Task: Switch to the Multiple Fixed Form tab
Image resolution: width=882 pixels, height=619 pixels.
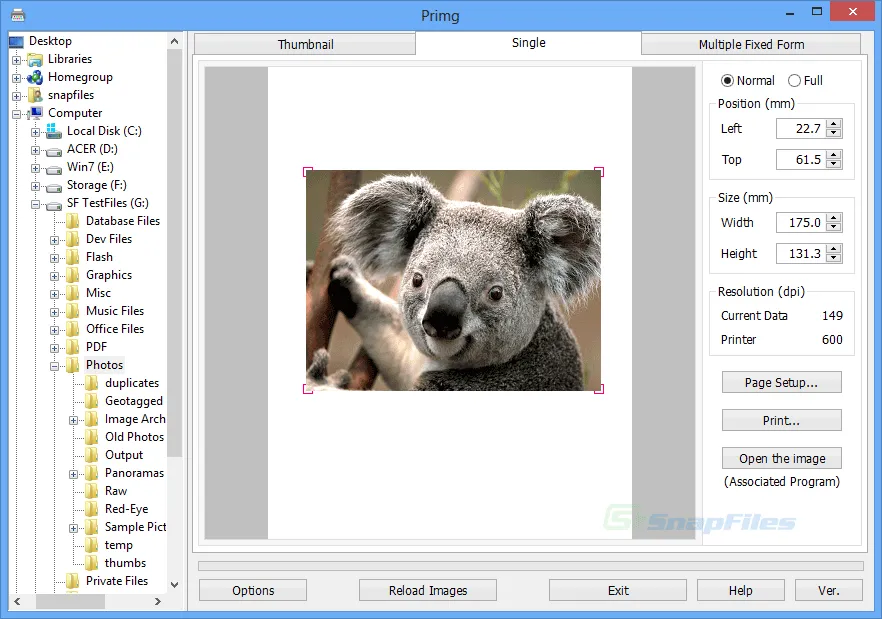Action: coord(751,44)
